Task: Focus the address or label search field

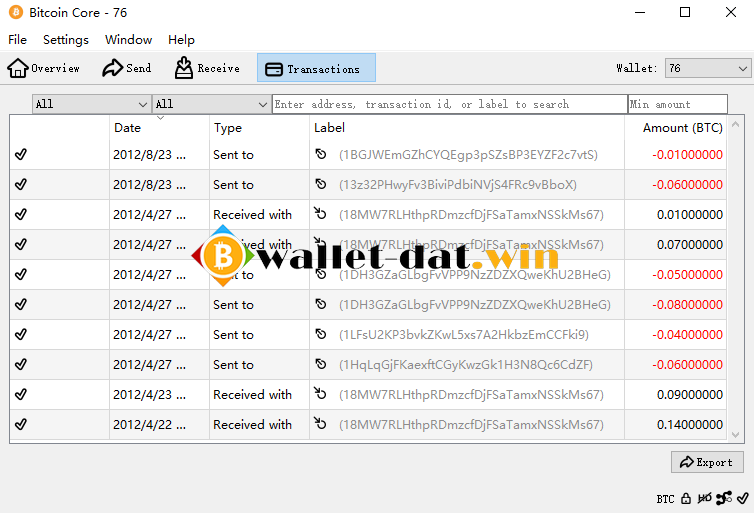Action: pyautogui.click(x=450, y=104)
